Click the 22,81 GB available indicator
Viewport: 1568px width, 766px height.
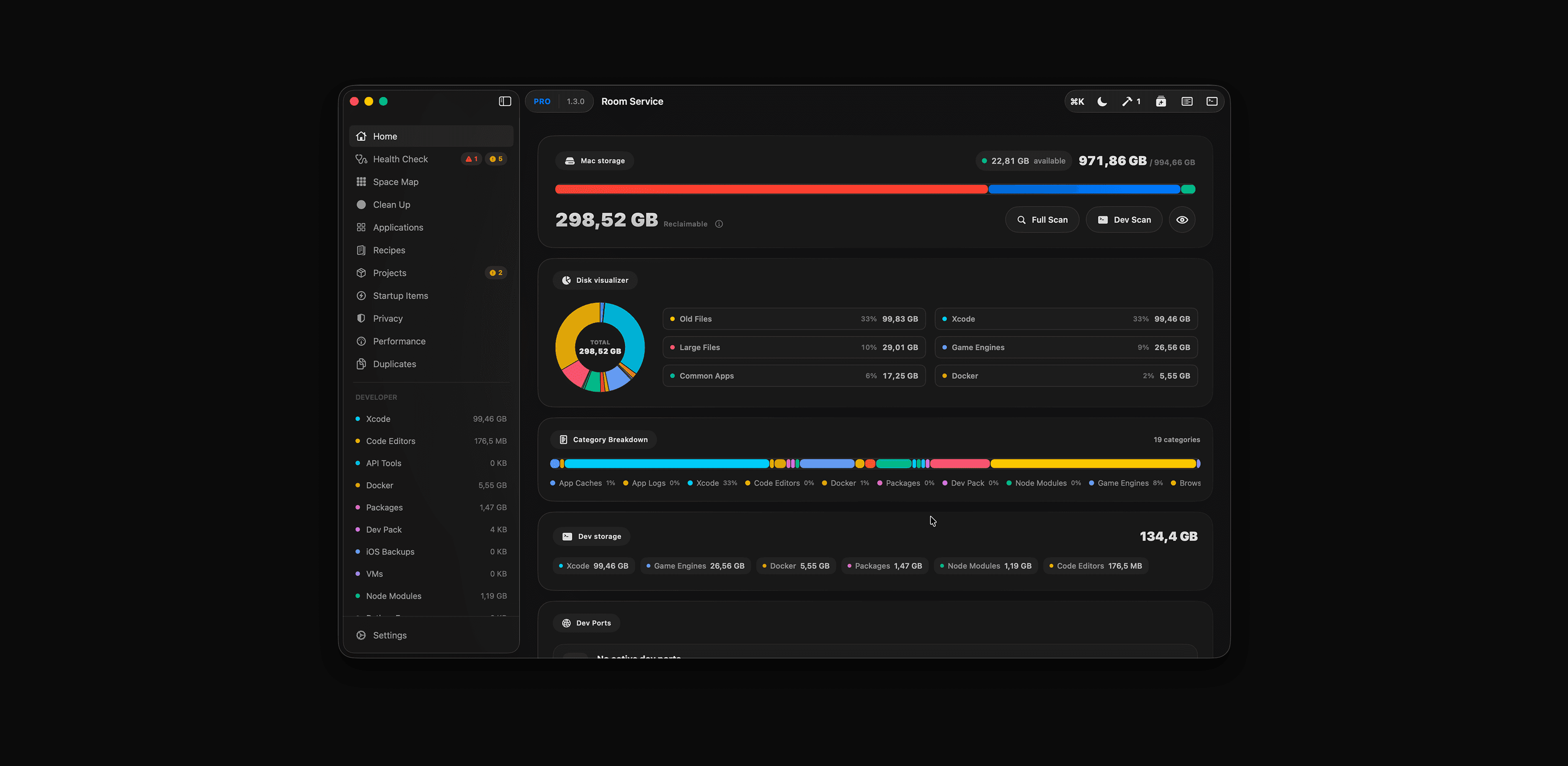pos(1023,161)
